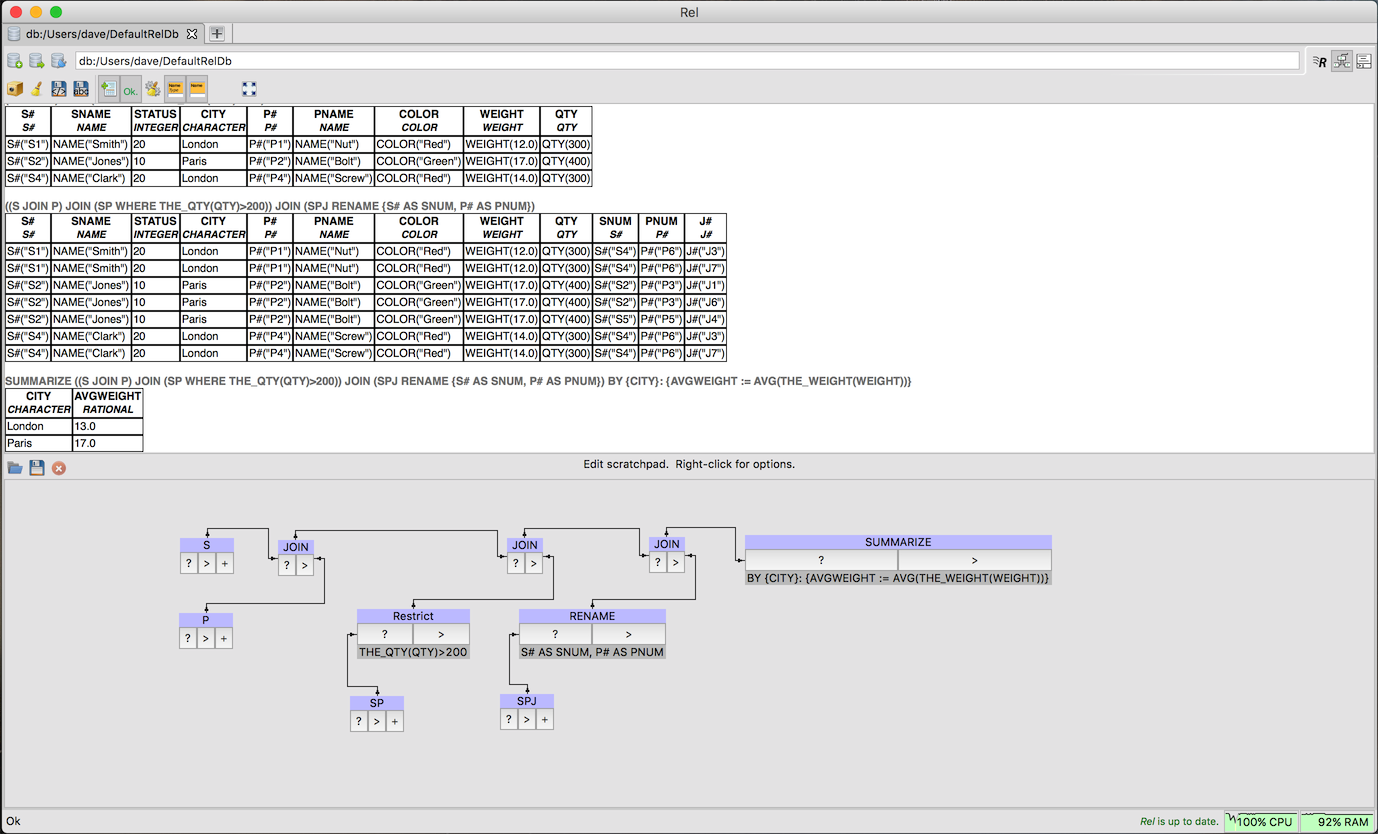Click the broom icon to clear output
The height and width of the screenshot is (834, 1378).
coord(37,89)
